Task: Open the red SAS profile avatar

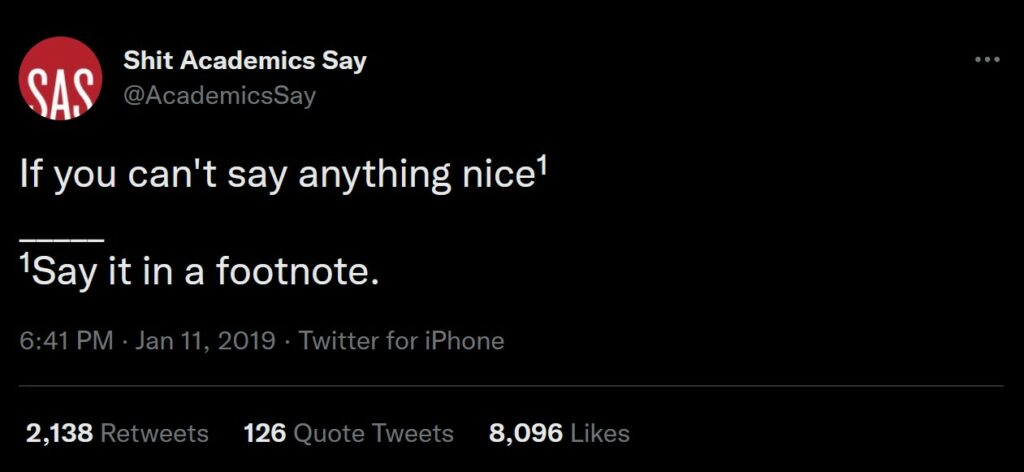Action: tap(60, 78)
